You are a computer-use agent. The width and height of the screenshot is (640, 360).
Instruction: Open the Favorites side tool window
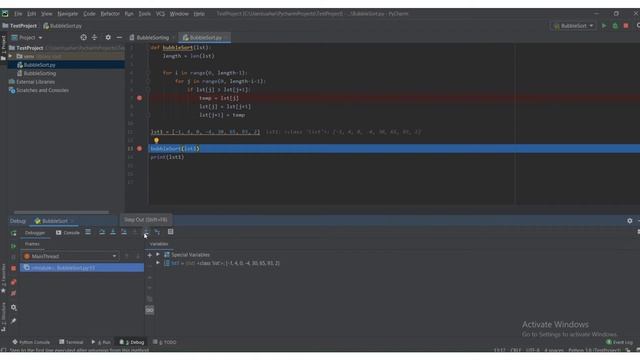coord(3,278)
